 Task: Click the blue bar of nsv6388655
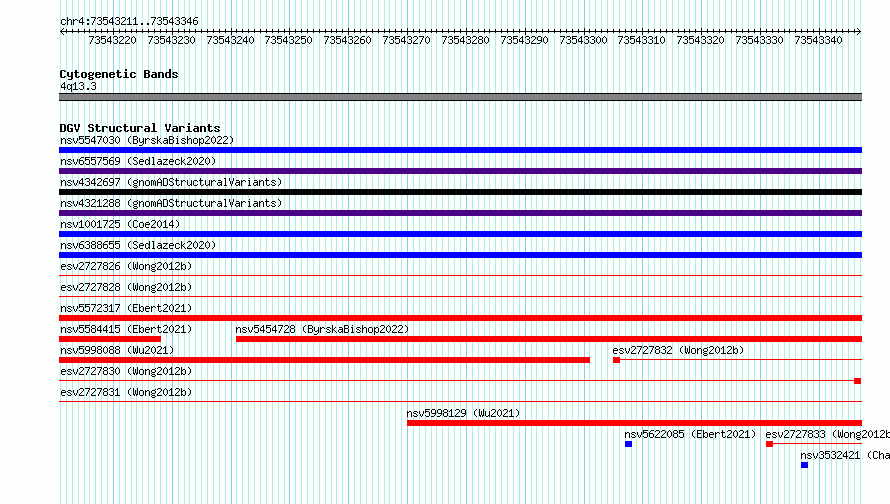(x=460, y=255)
